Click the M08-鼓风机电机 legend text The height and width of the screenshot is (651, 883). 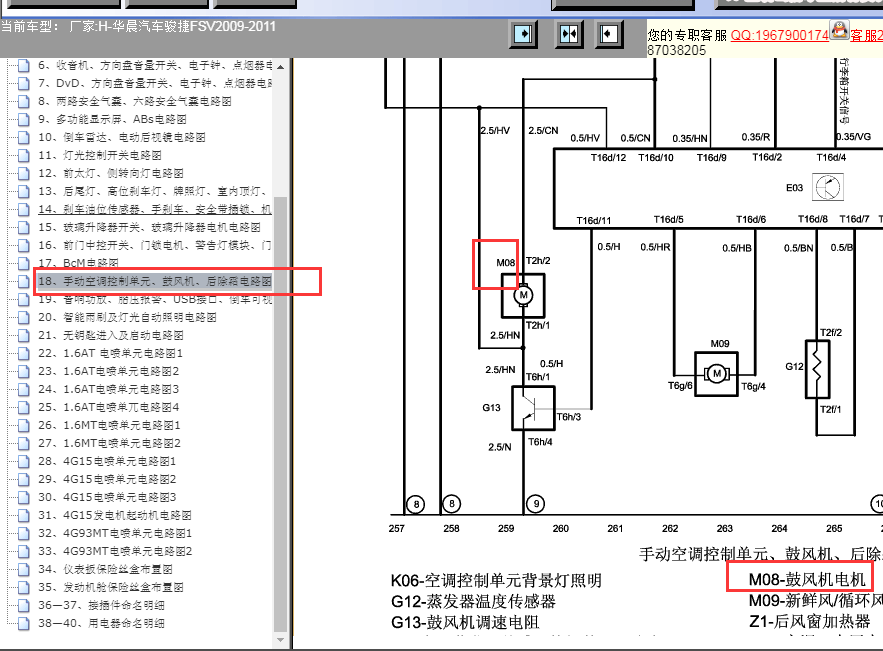click(x=806, y=579)
